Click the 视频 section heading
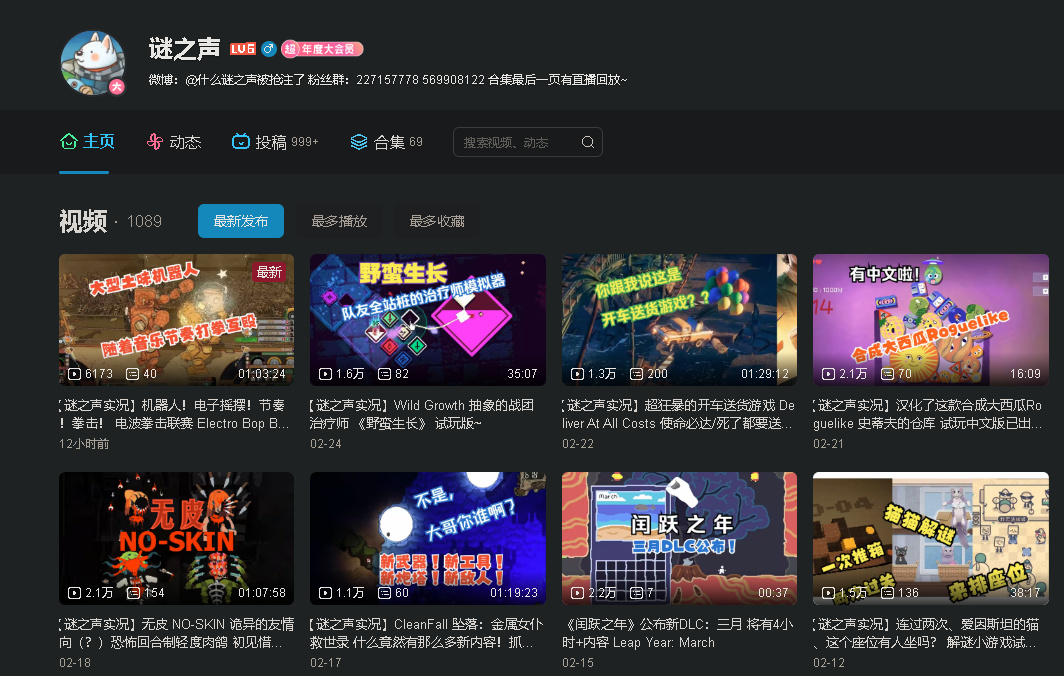 [83, 221]
